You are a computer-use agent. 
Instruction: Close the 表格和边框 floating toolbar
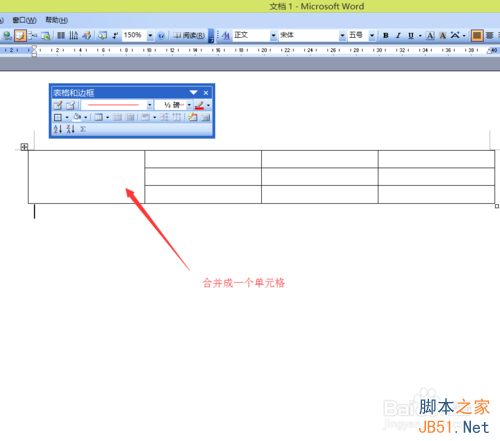pyautogui.click(x=206, y=93)
